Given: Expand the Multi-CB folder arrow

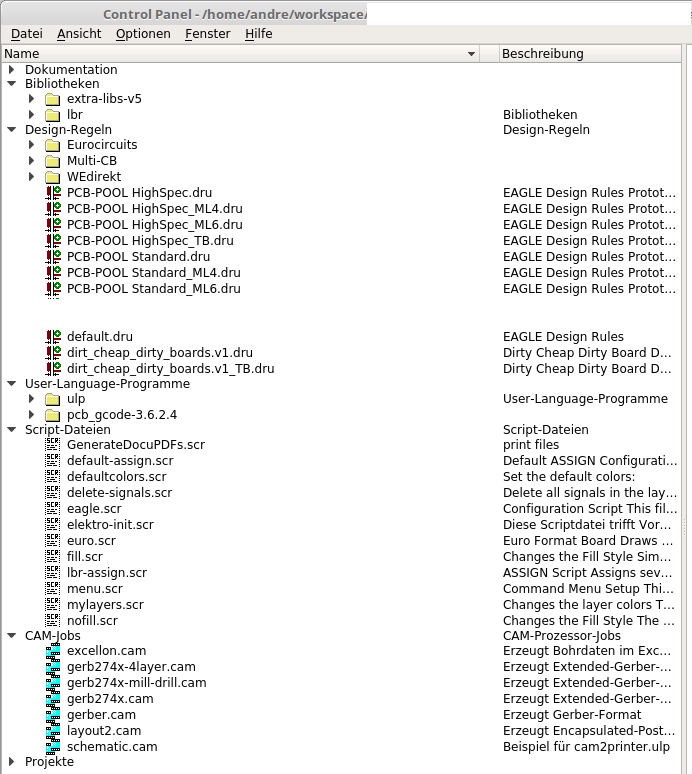Looking at the screenshot, I should pyautogui.click(x=32, y=160).
